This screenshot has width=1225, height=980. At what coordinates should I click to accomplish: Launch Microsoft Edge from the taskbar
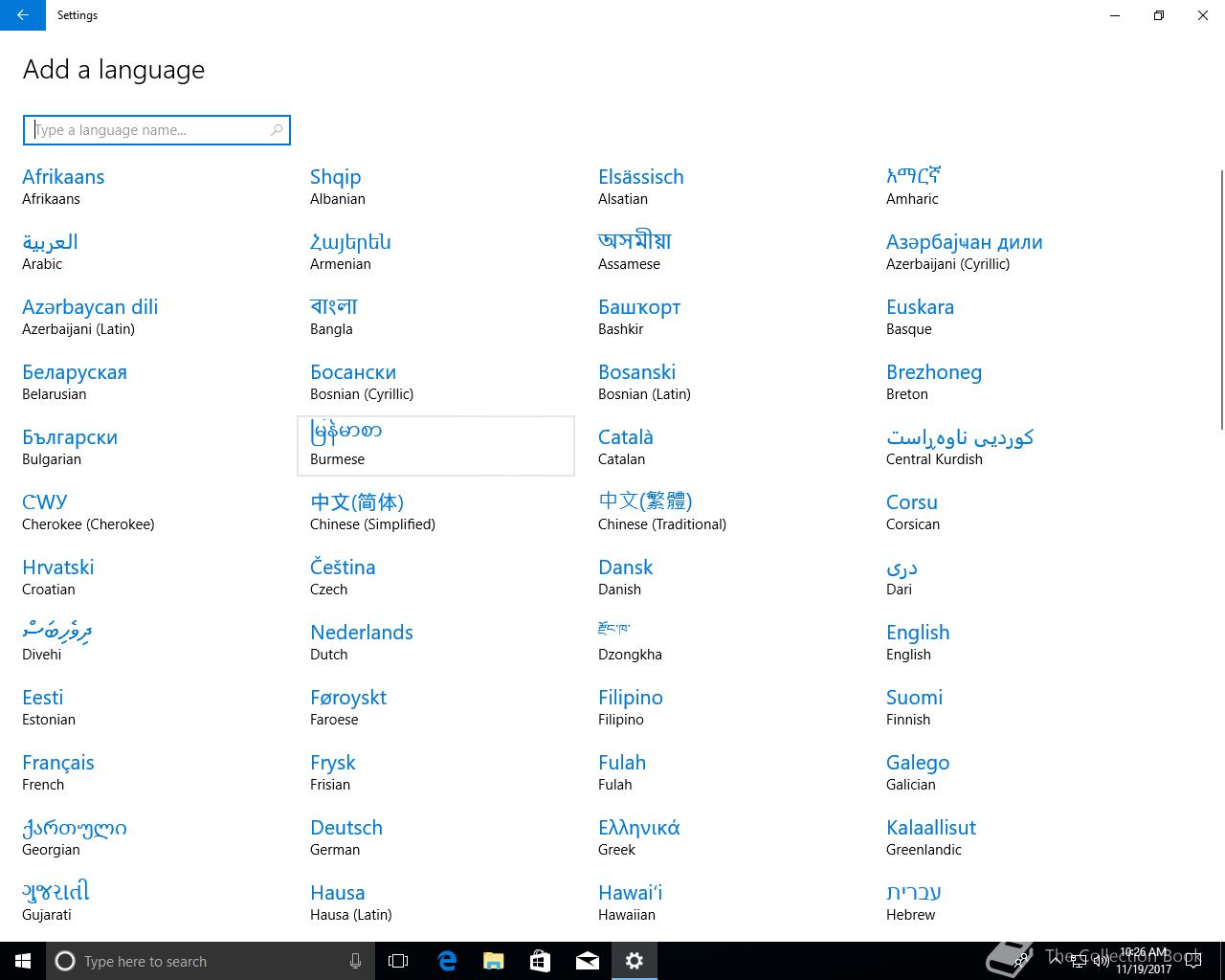coord(446,961)
